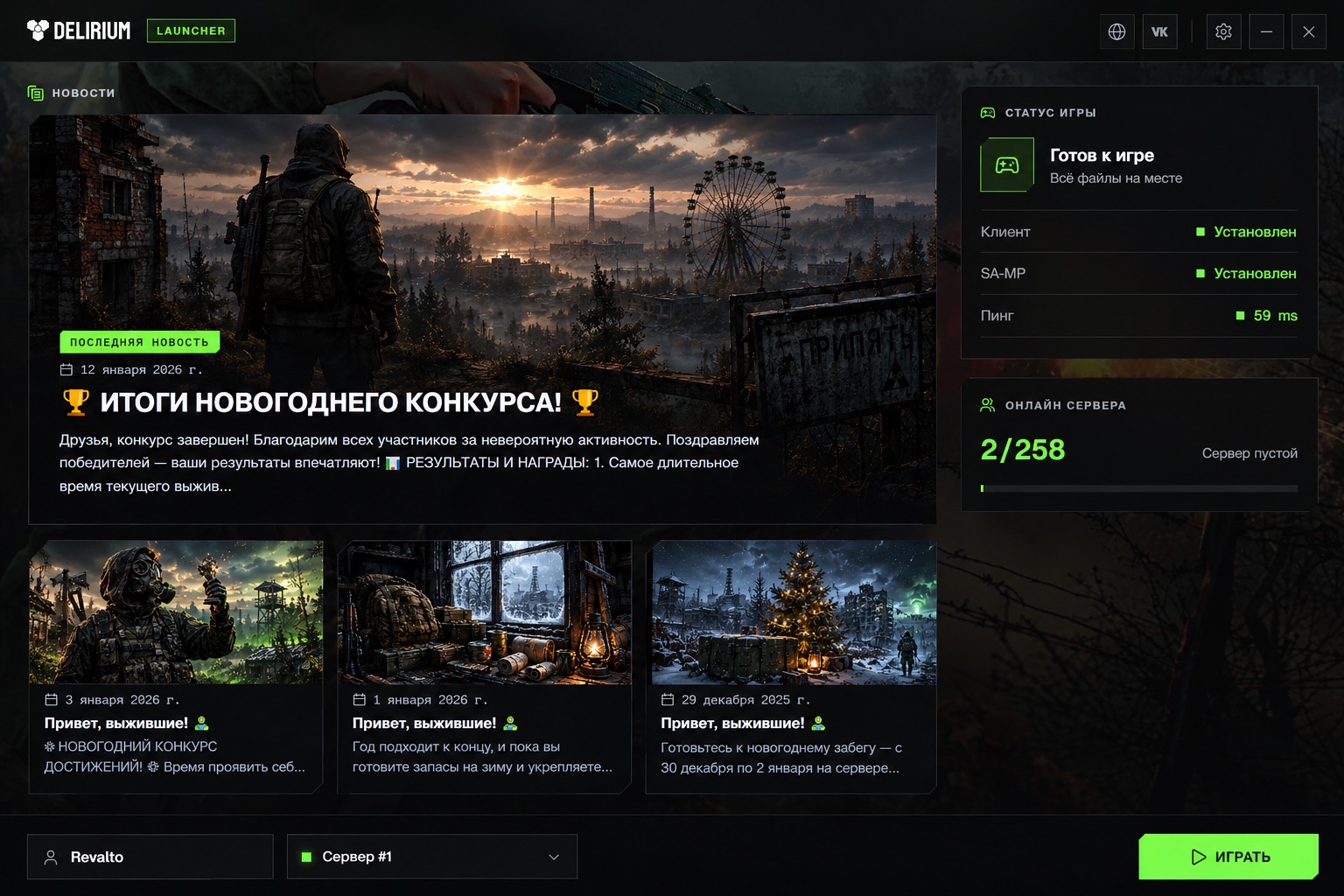The image size is (1344, 896).
Task: Open the ИТОГИ НОВОГОДНЕГО КОНКУРСА headline
Action: coord(331,402)
